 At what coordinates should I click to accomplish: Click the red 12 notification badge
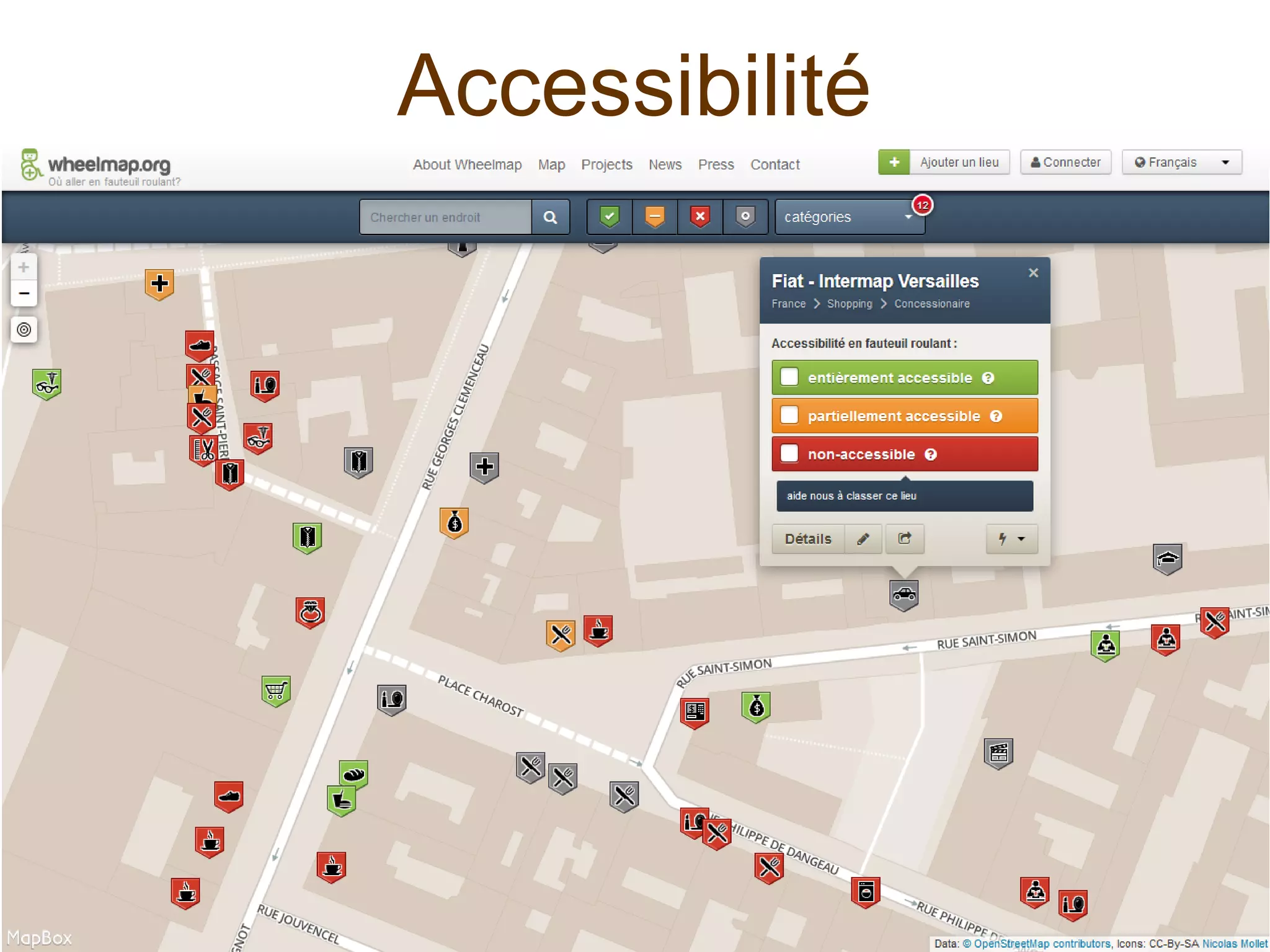(x=922, y=205)
